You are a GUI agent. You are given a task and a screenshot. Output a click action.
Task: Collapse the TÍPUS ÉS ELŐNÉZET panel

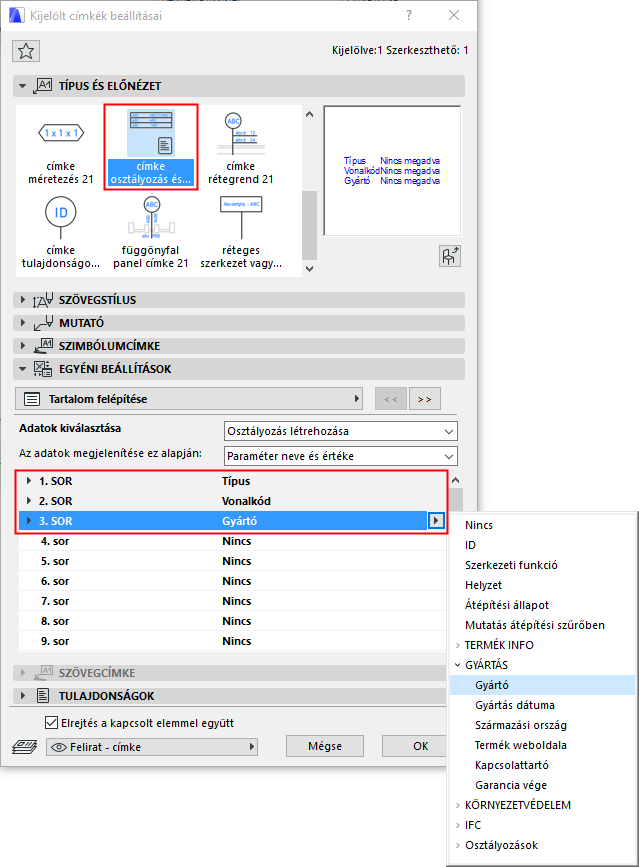point(23,86)
